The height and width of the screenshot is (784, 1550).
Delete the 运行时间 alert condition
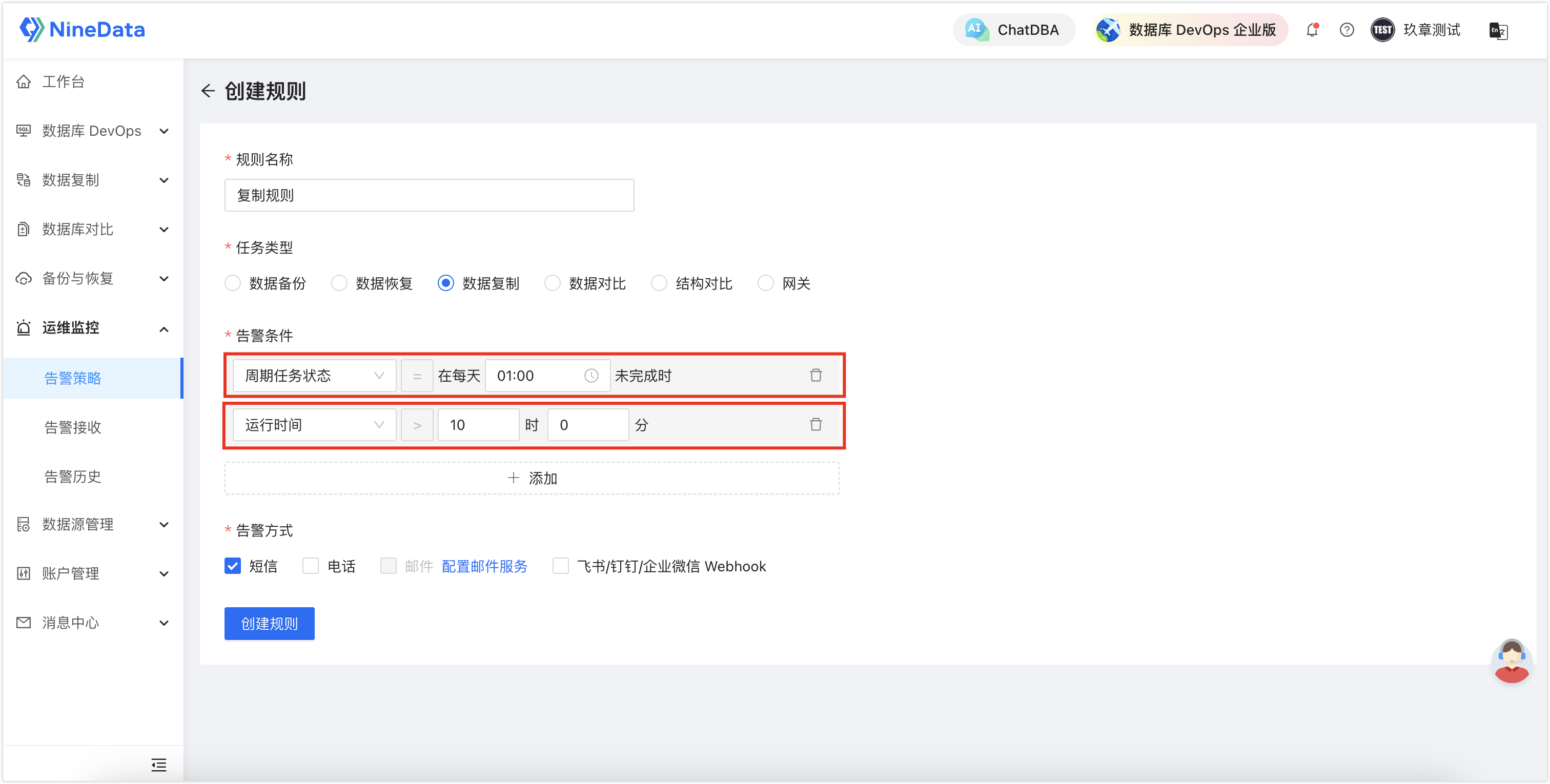click(x=815, y=425)
